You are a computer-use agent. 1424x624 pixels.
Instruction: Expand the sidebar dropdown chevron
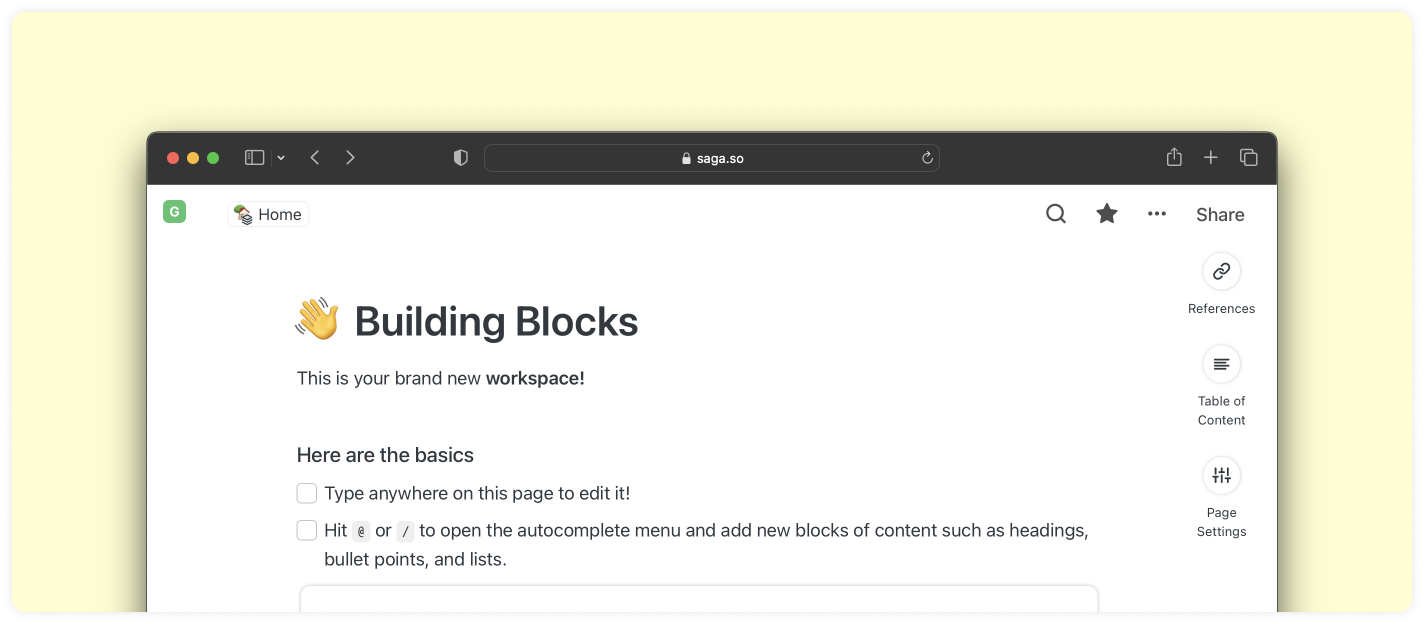(281, 158)
